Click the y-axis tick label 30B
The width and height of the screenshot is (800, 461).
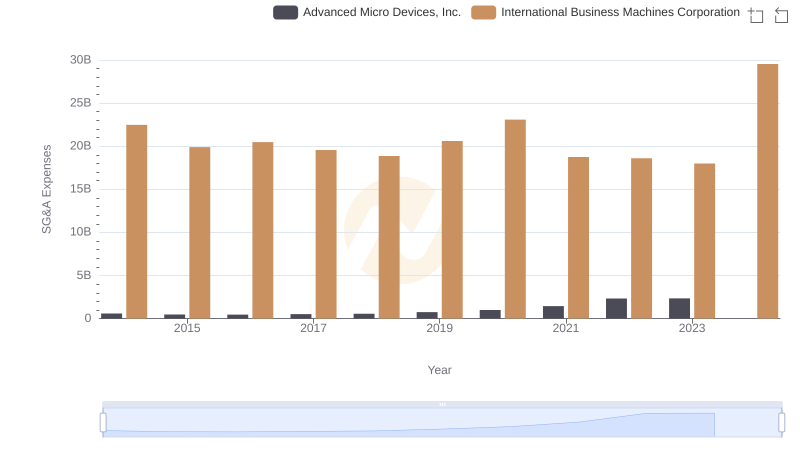[x=81, y=60]
